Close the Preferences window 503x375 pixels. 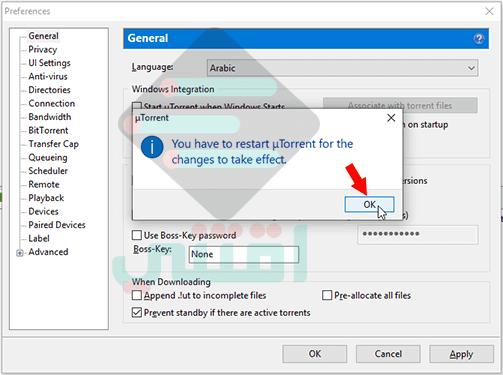pos(489,11)
